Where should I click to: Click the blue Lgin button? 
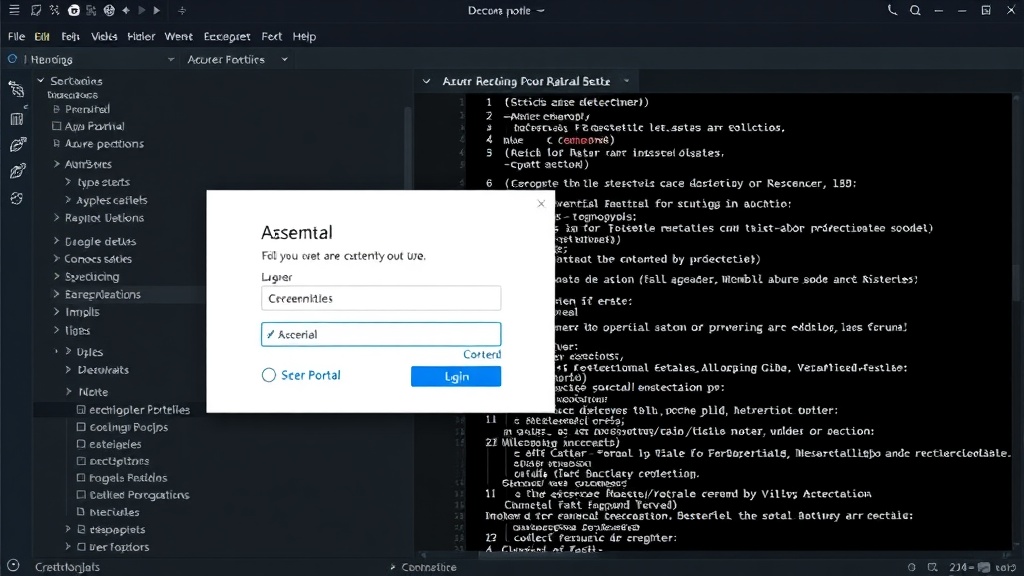[456, 376]
